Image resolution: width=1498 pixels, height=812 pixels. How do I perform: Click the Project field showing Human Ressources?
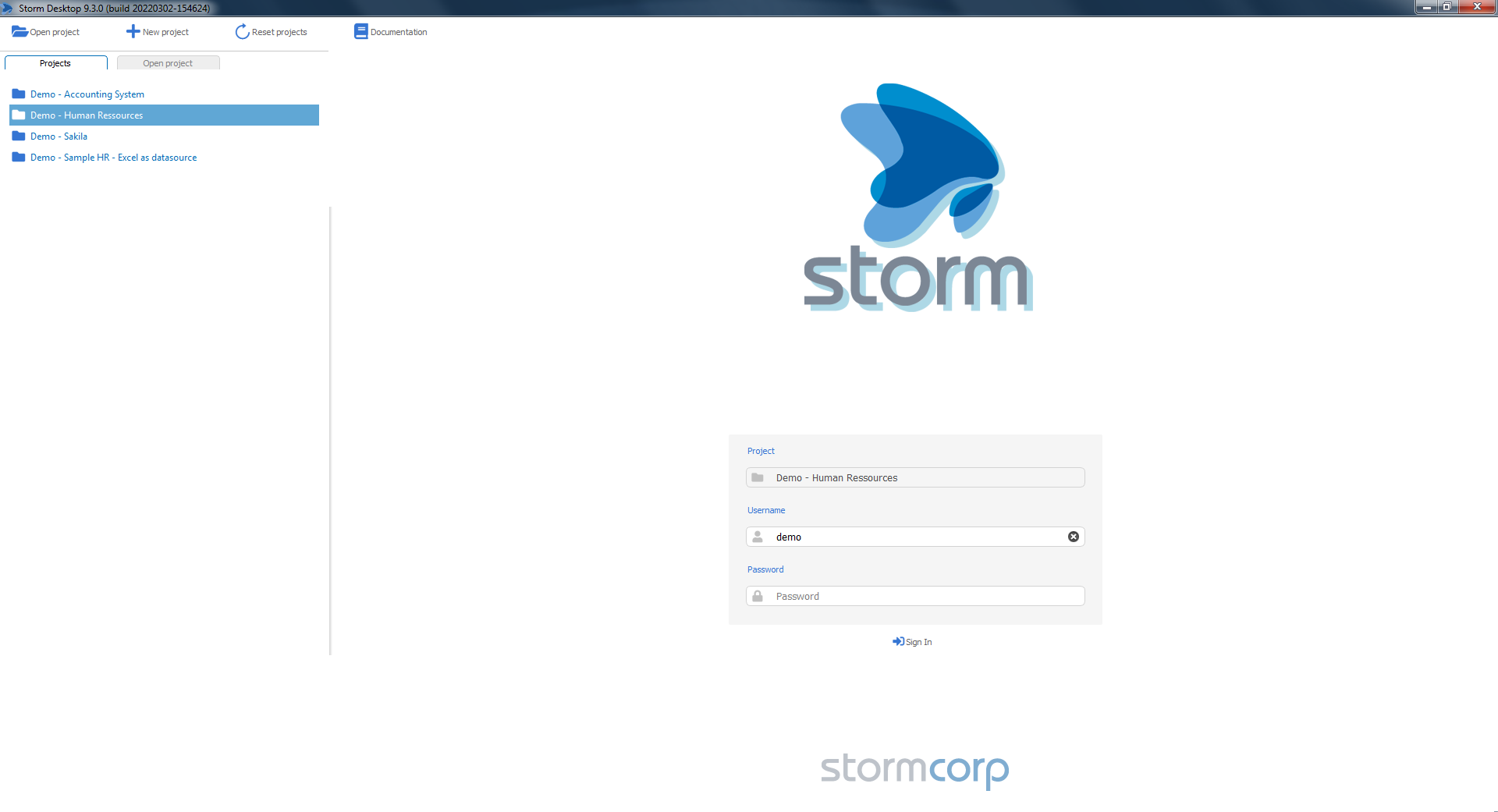pos(915,477)
